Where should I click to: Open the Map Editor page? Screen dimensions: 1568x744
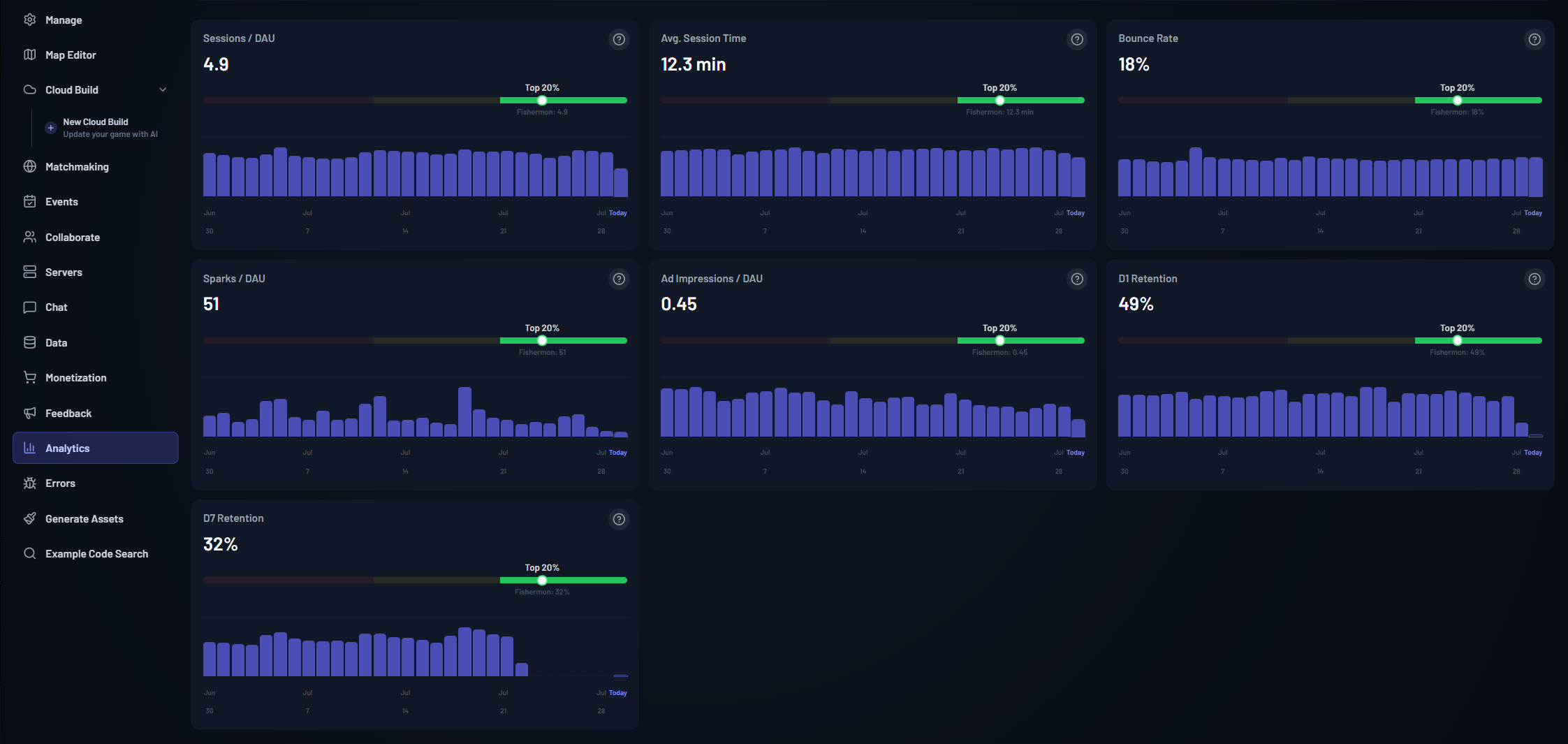pos(96,54)
